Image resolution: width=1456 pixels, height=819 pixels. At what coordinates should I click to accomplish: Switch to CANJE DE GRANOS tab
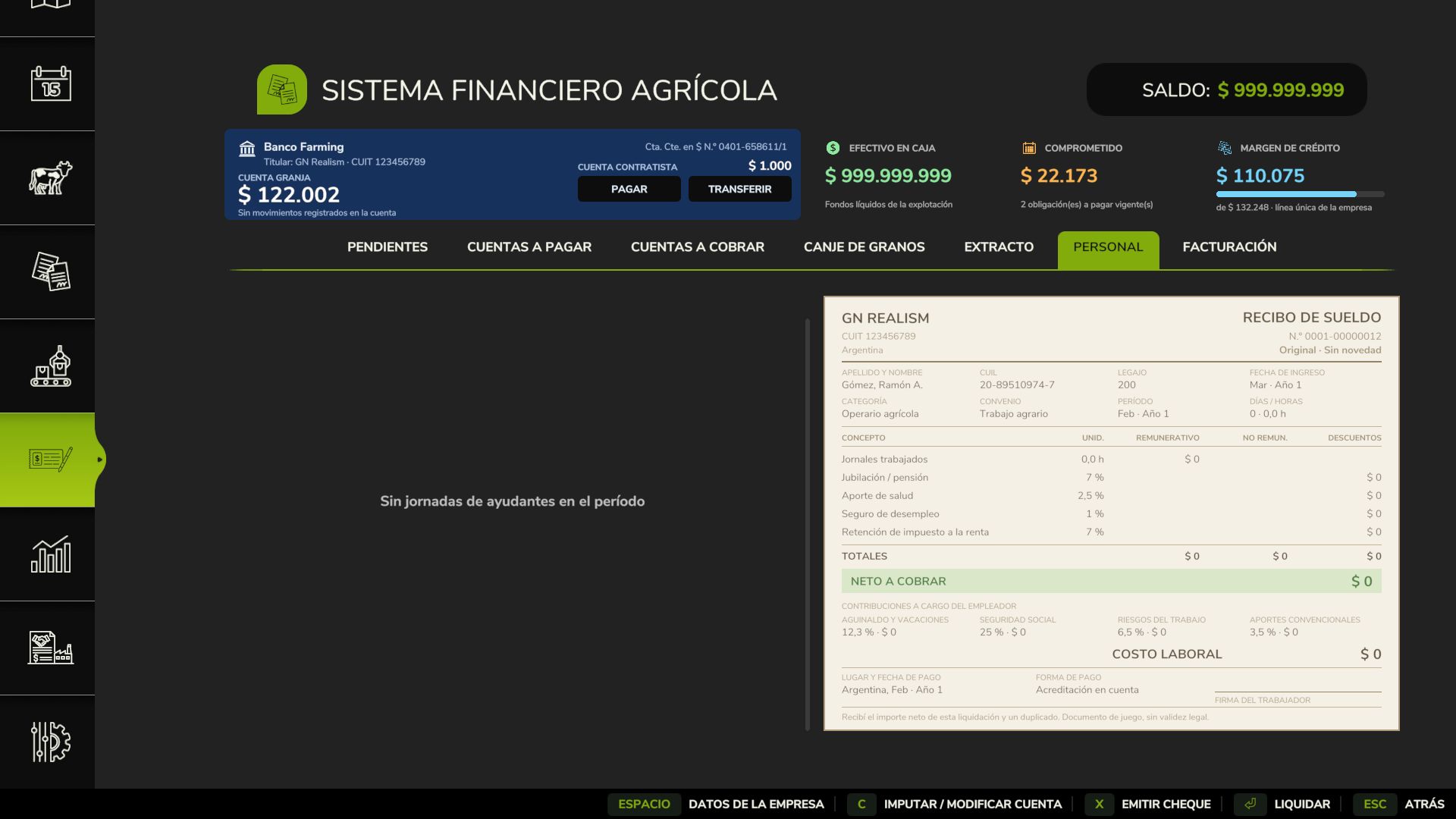pos(864,247)
